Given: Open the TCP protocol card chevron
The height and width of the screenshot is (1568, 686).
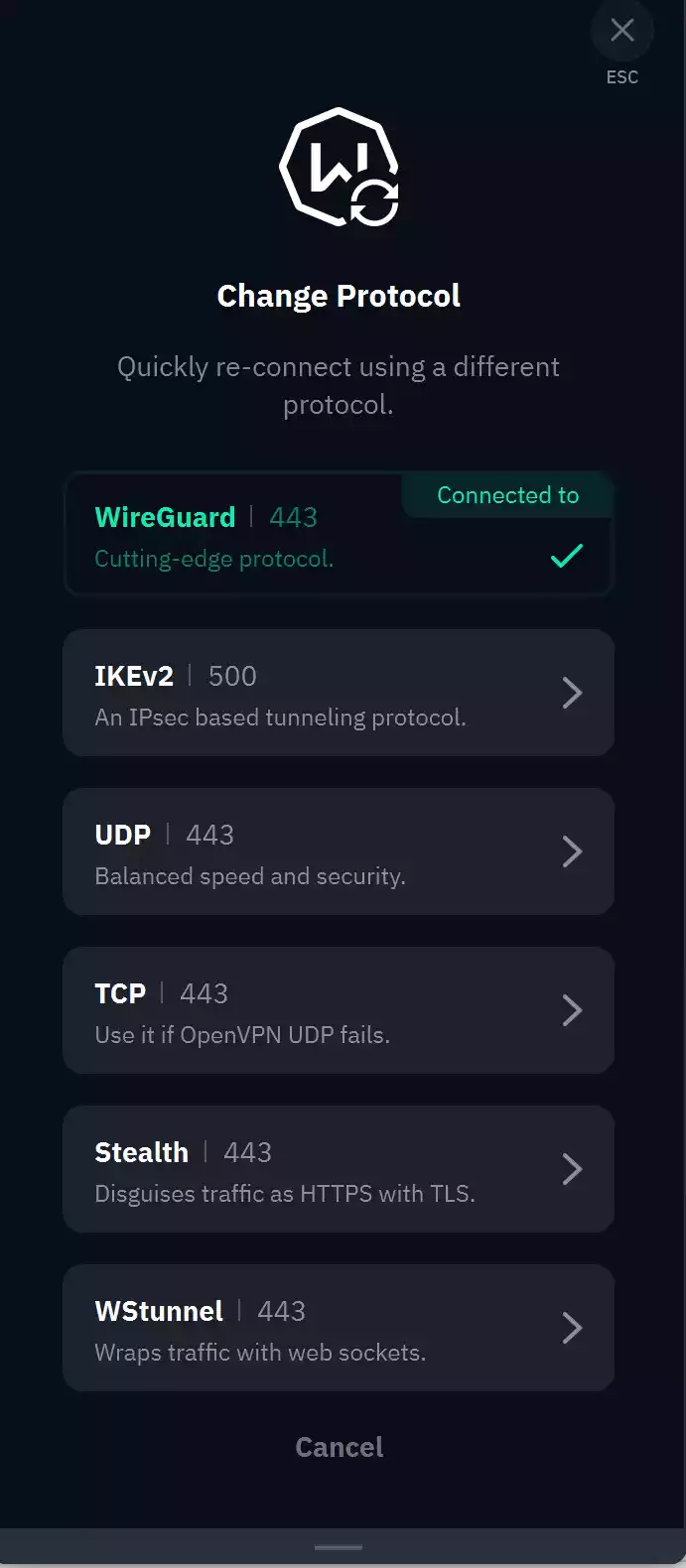Looking at the screenshot, I should tap(572, 1010).
